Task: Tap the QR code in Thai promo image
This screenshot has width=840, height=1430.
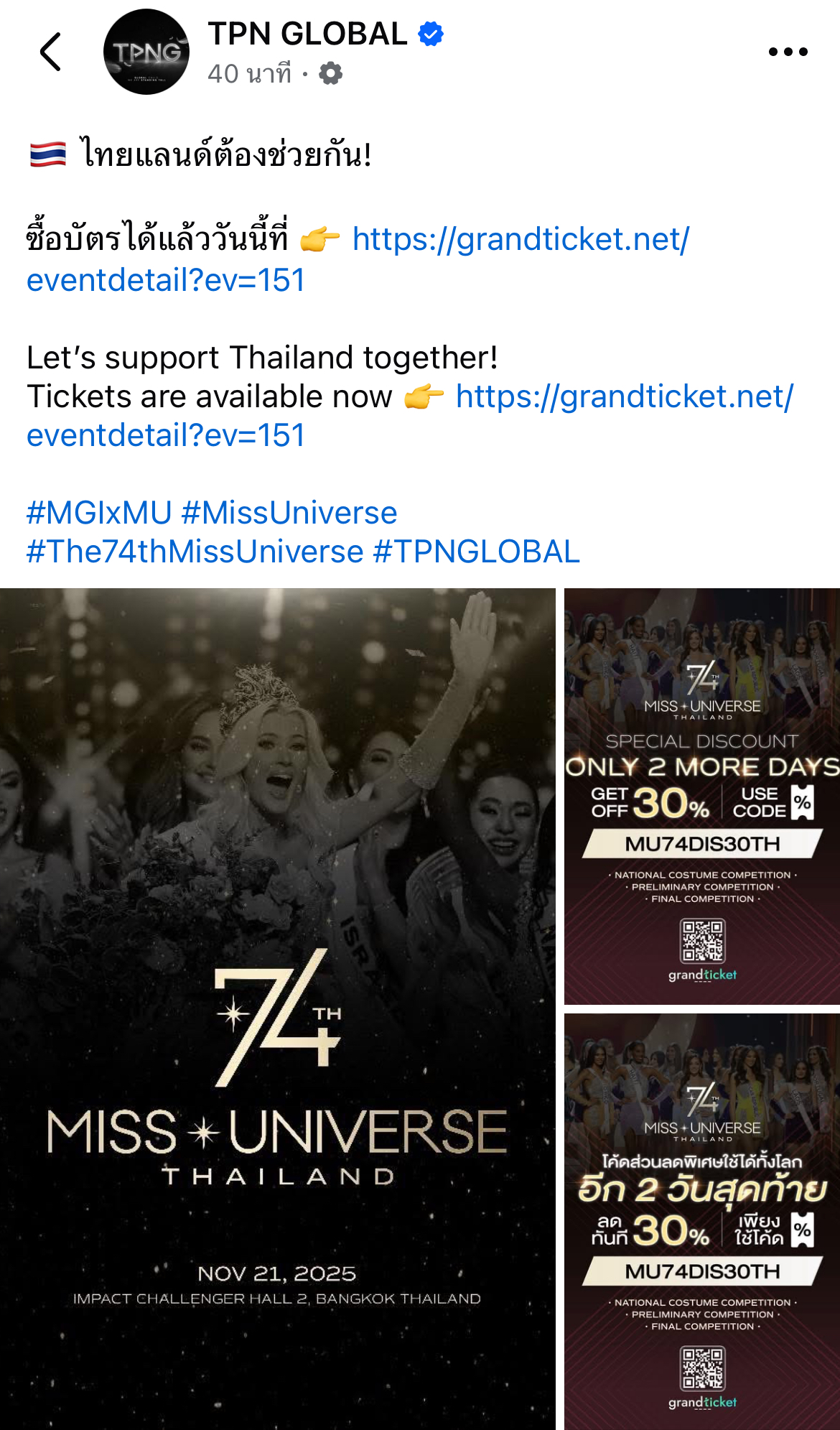Action: [x=702, y=1368]
